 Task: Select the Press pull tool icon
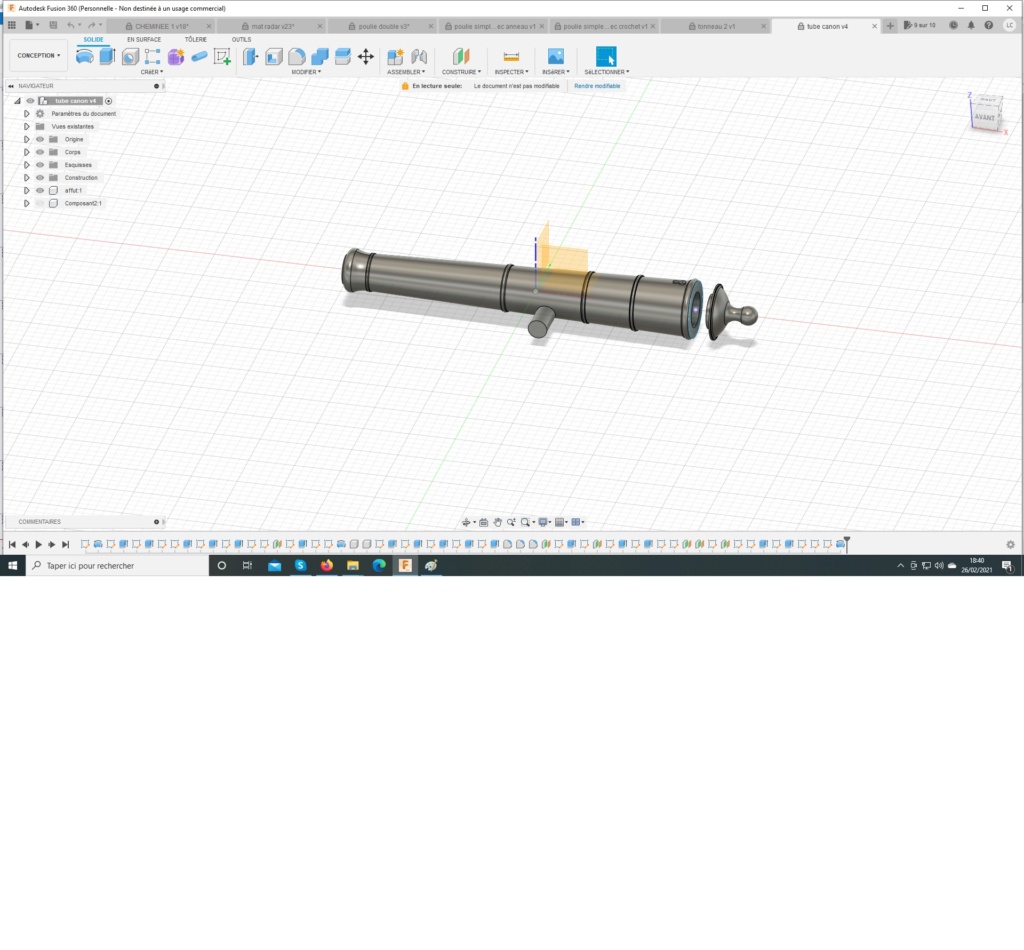point(251,57)
